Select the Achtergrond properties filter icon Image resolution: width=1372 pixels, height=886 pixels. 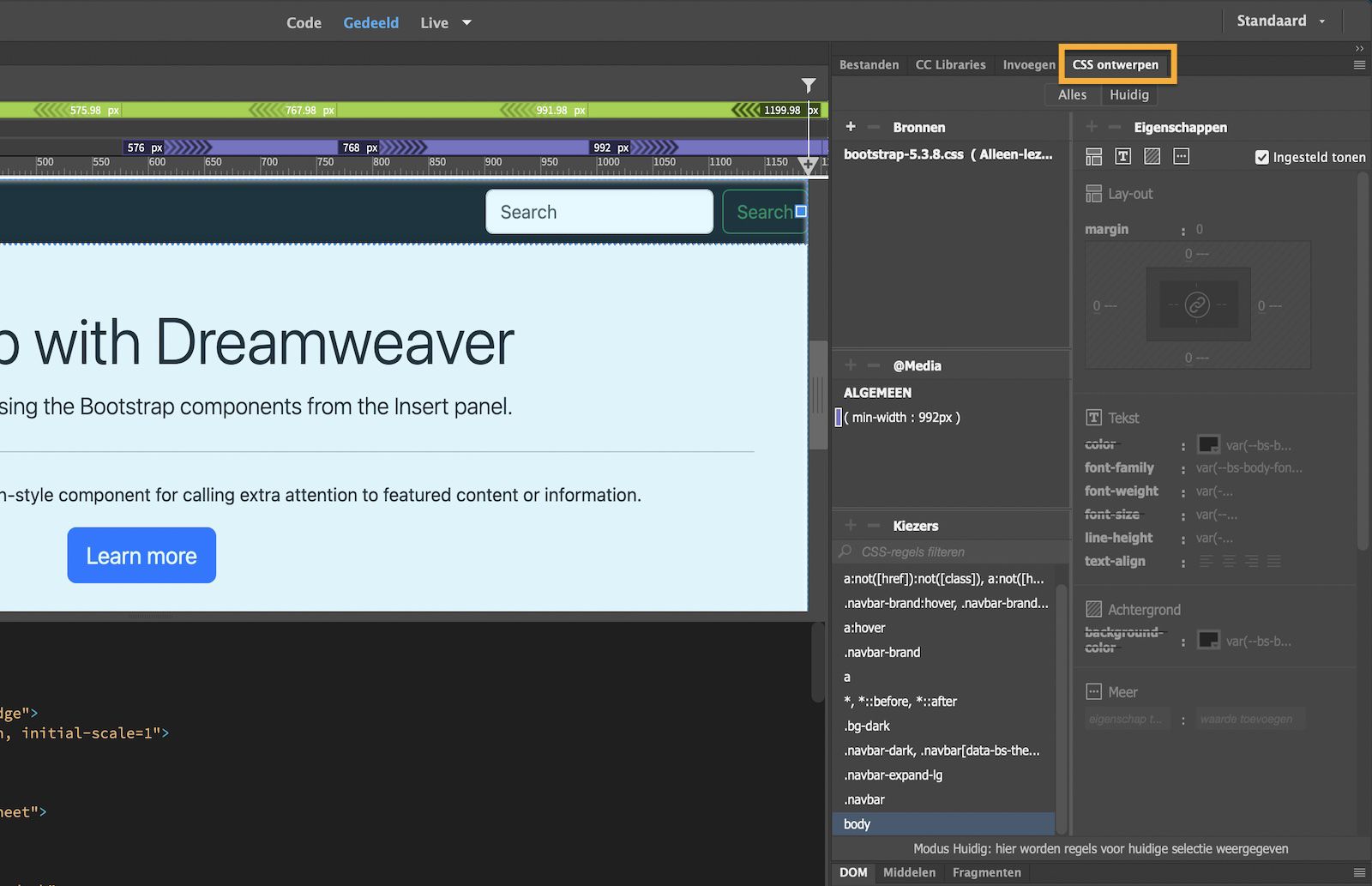(x=1152, y=156)
